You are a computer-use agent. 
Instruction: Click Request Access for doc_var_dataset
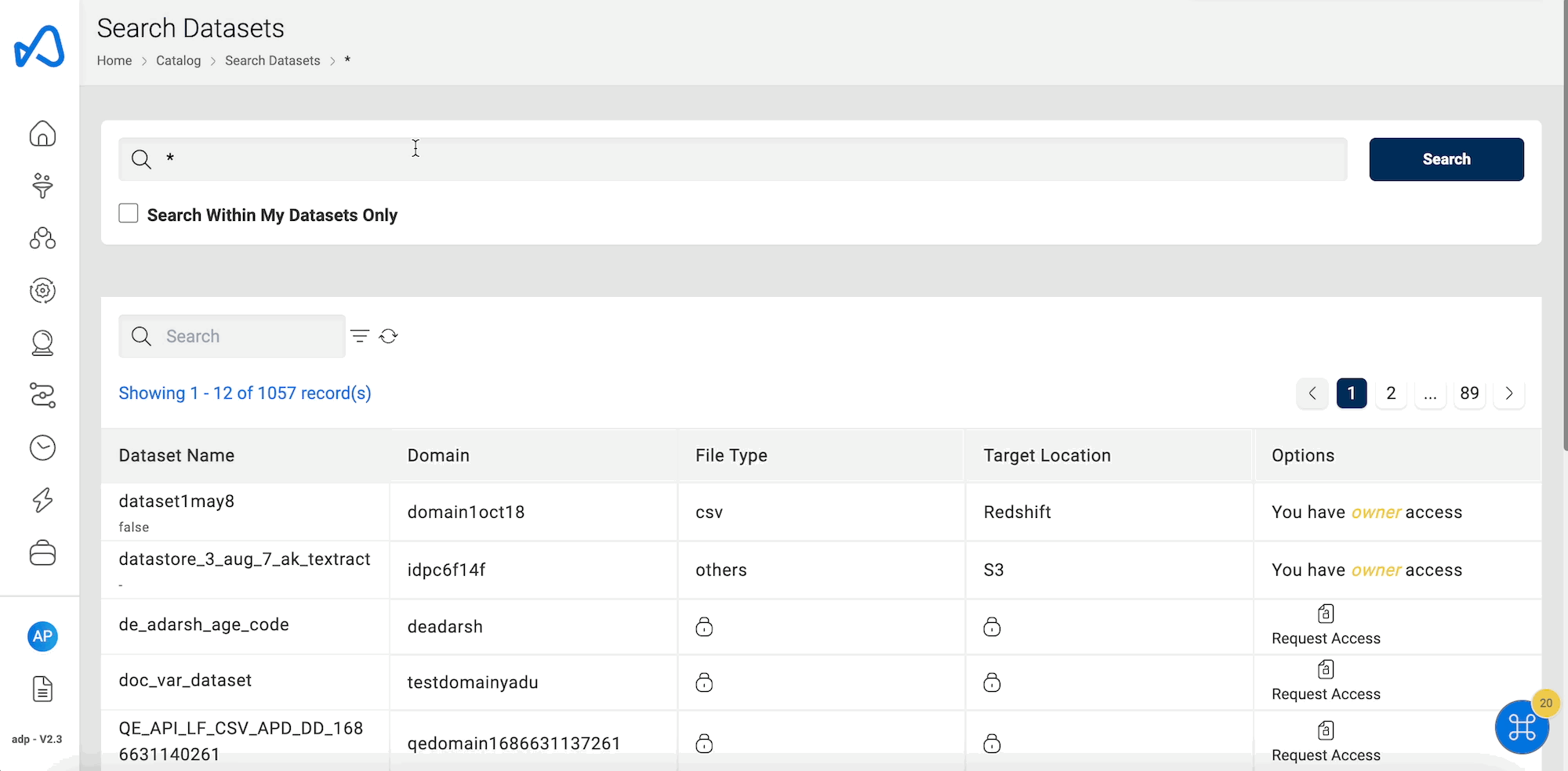(1326, 694)
